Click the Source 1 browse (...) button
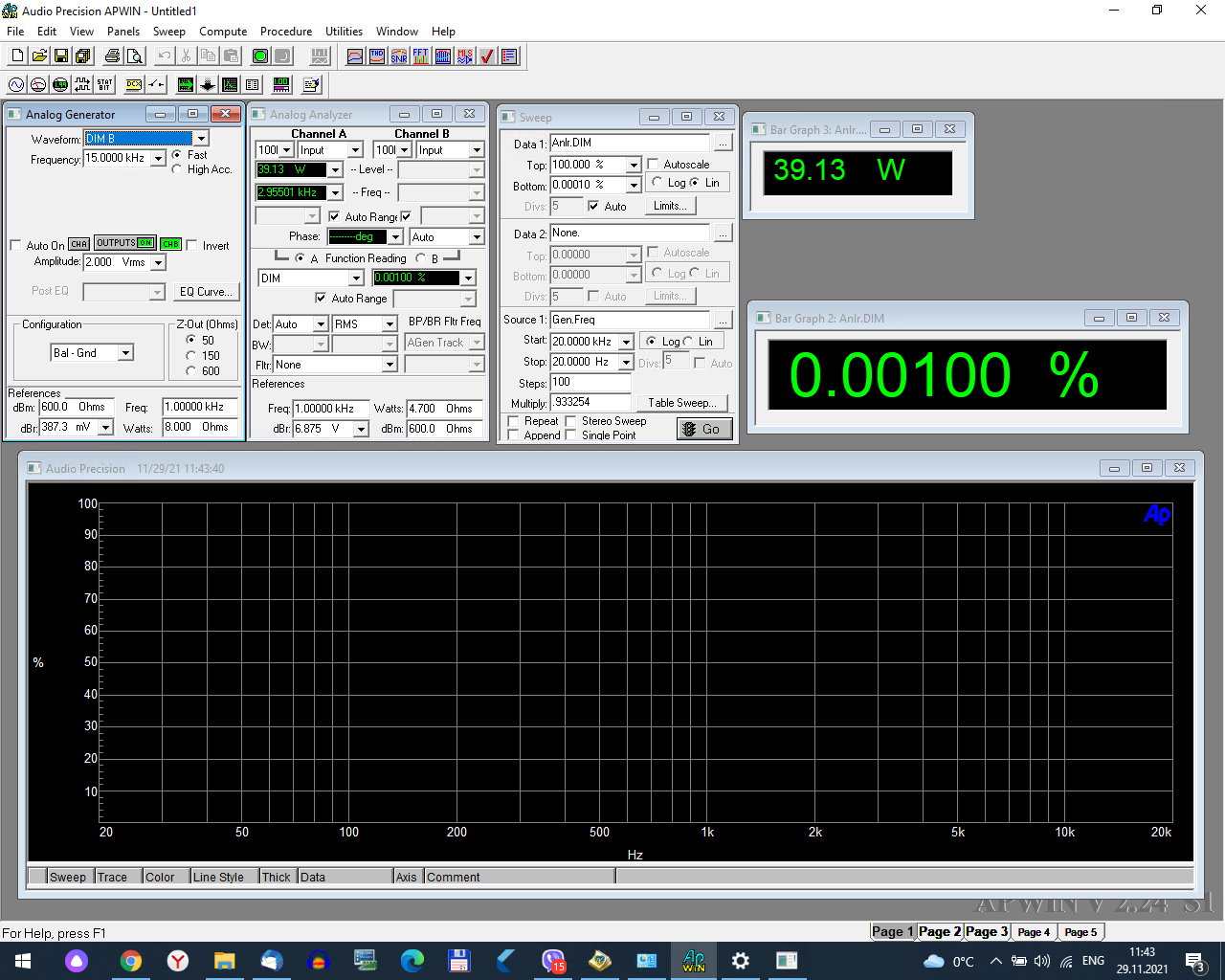This screenshot has width=1225, height=980. 723,321
